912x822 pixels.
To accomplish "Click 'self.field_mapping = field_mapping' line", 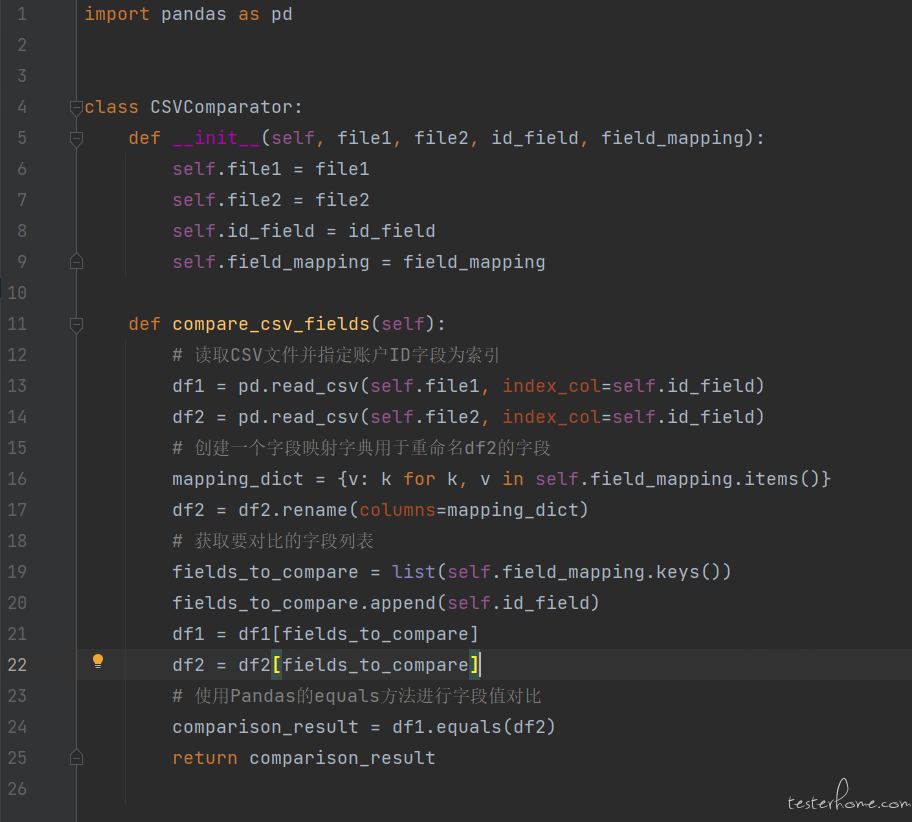I will click(359, 262).
